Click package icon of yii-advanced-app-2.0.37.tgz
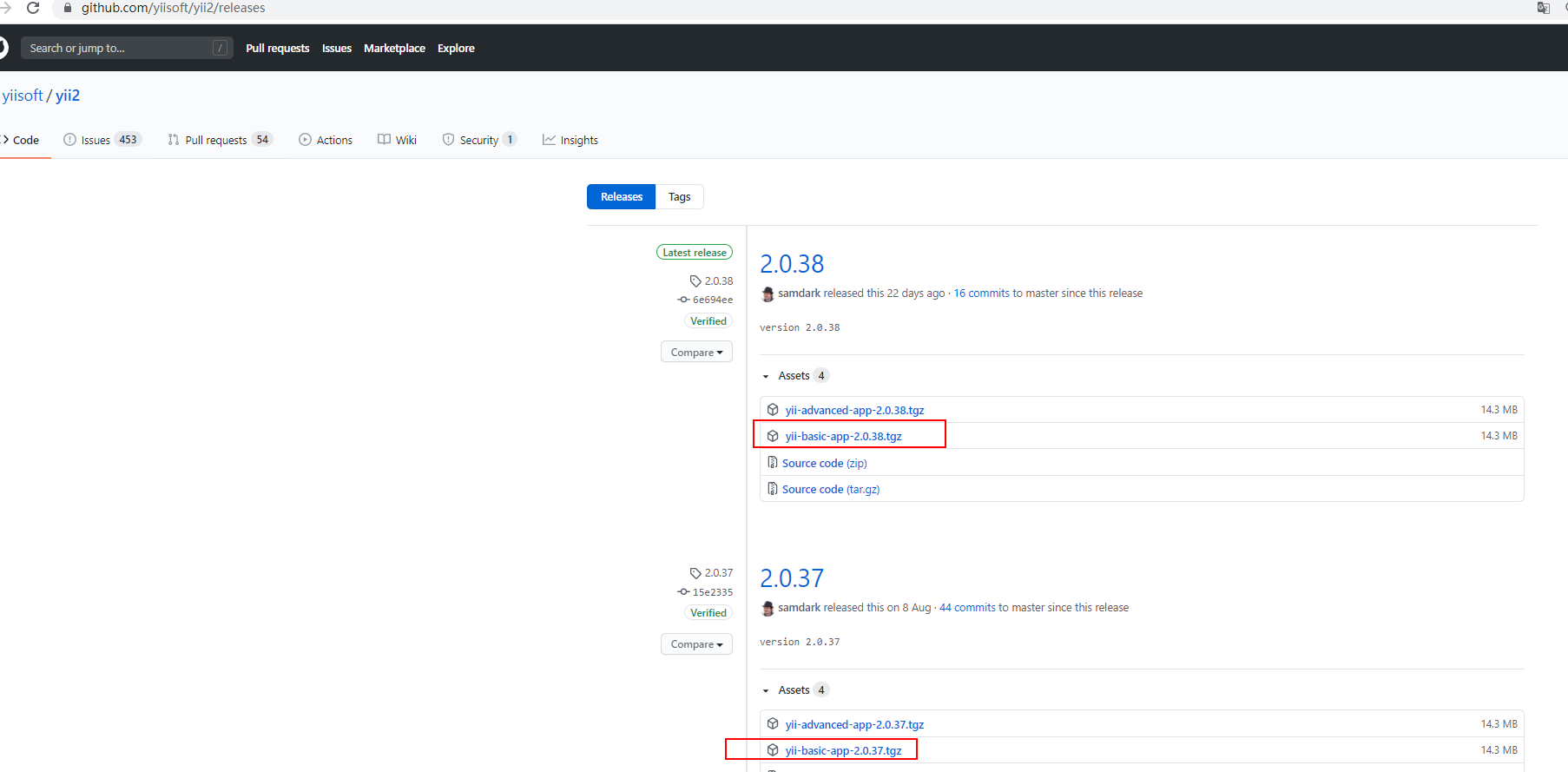 773,724
